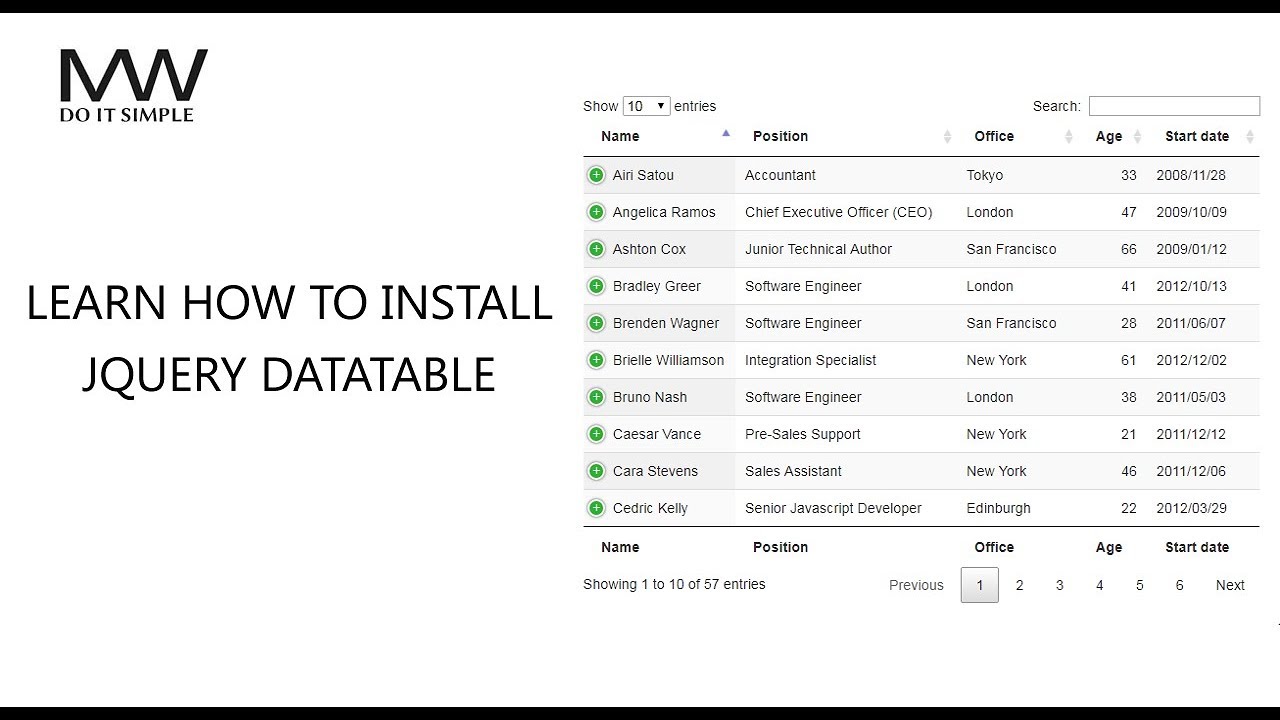Click the name Bradley Greer

[x=657, y=286]
